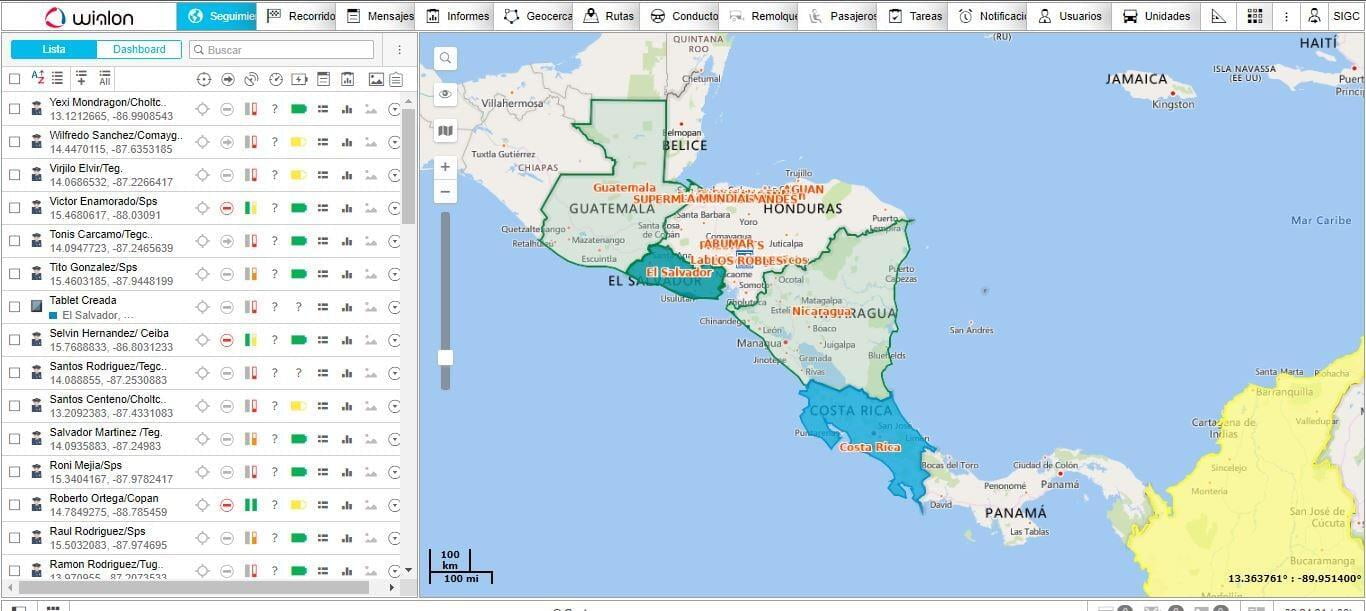Expand options menu for Wilfredo Sanchez
The image size is (1366, 611).
pos(394,142)
